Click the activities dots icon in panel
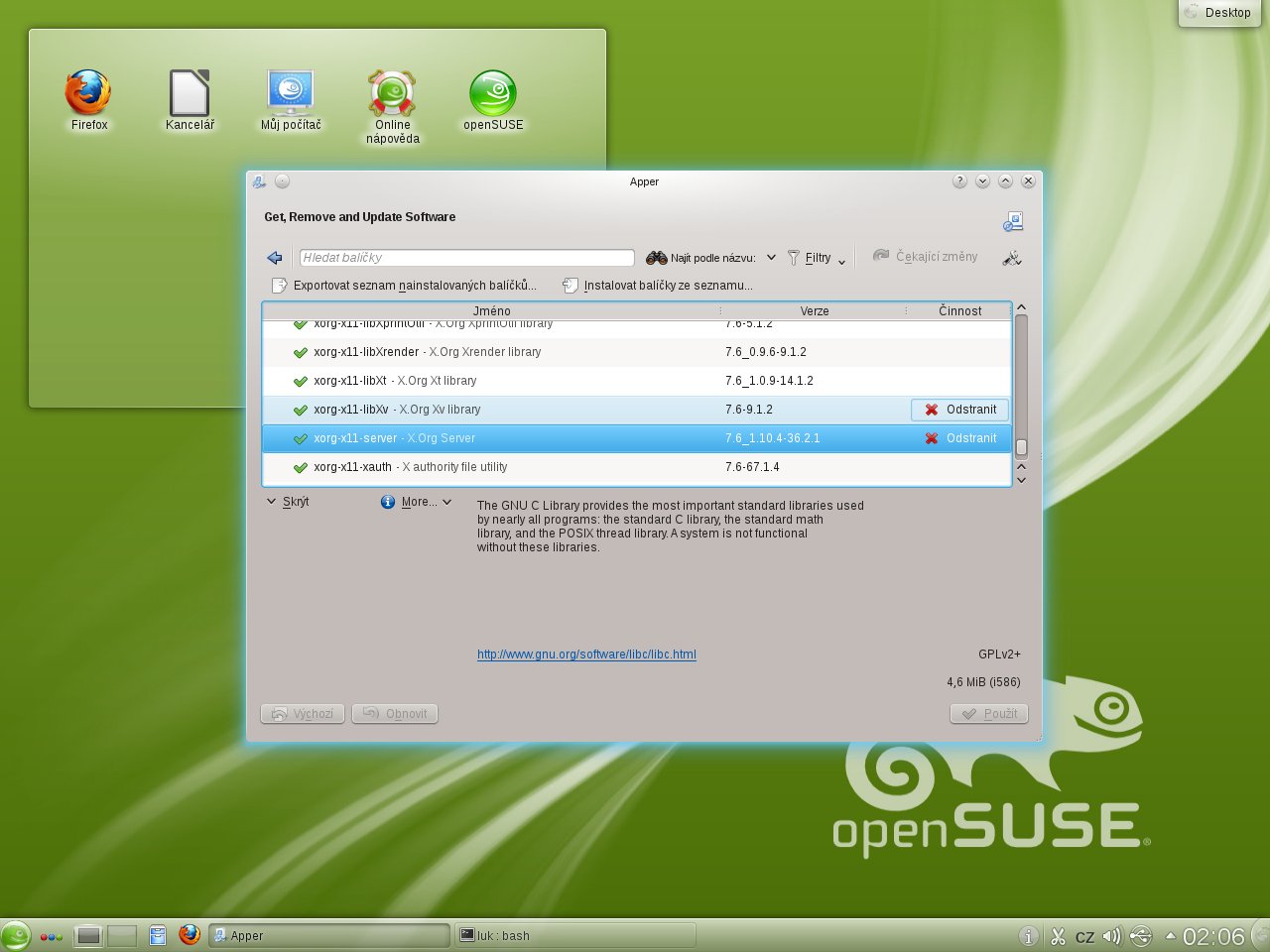This screenshot has width=1270, height=952. coord(52,936)
